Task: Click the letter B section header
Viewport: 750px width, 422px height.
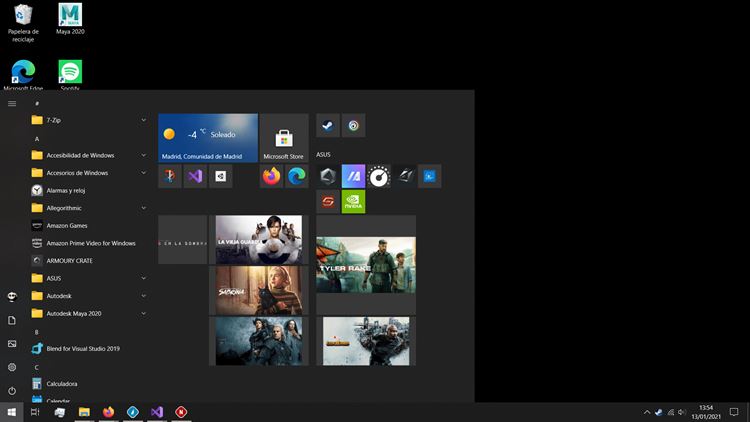Action: point(37,332)
